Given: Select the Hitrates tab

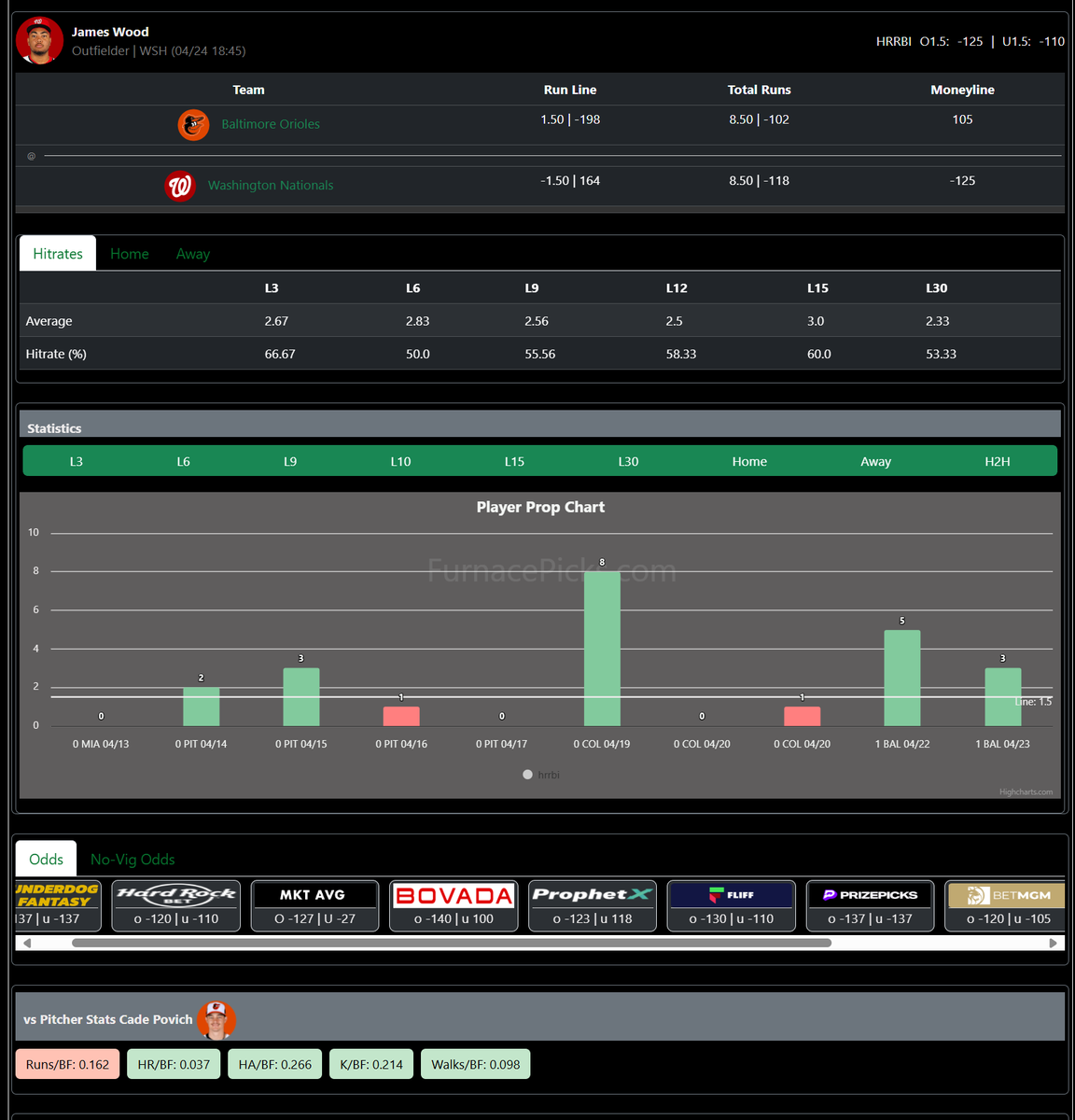Looking at the screenshot, I should click(58, 254).
